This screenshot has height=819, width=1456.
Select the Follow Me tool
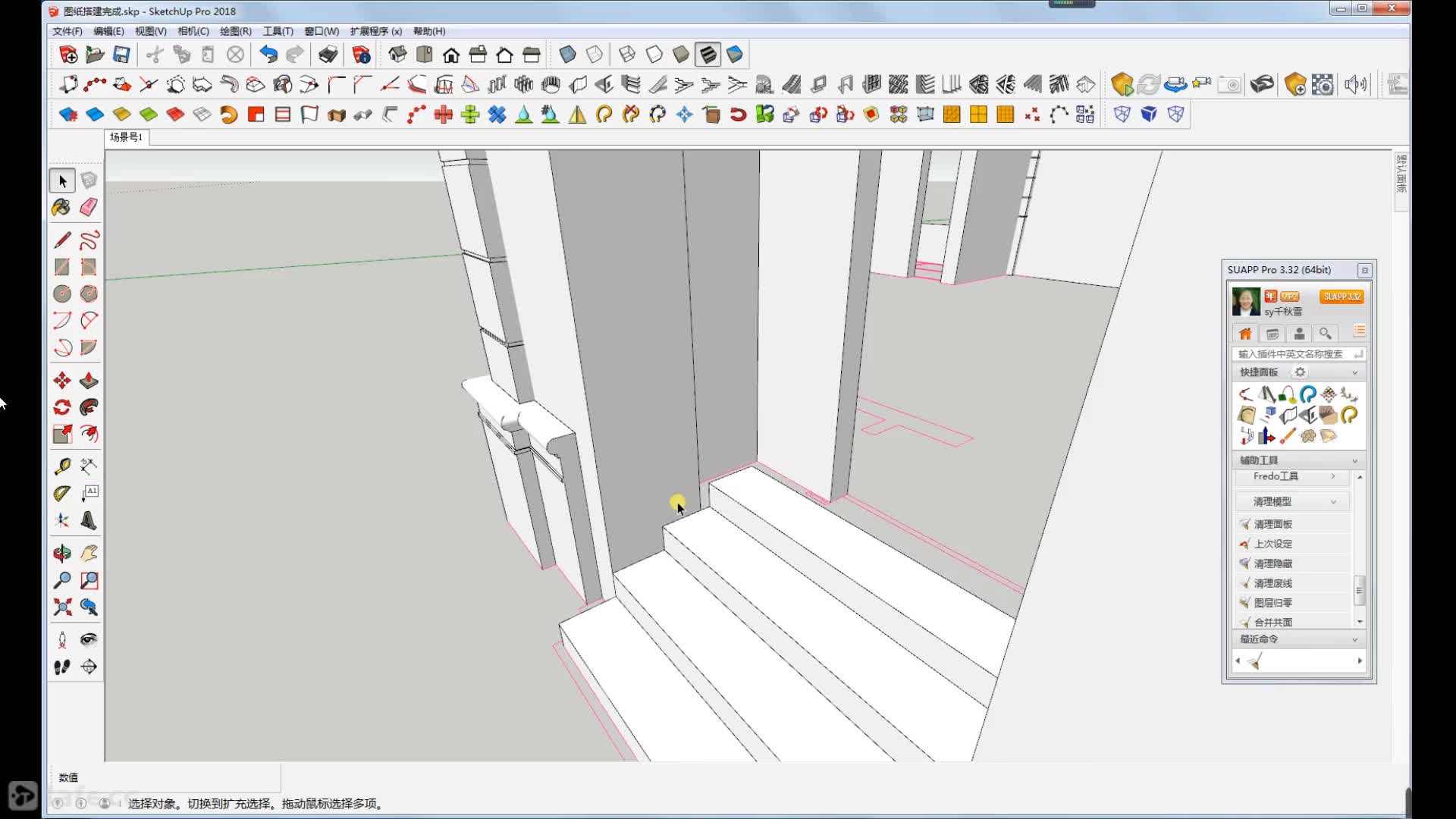tap(89, 407)
